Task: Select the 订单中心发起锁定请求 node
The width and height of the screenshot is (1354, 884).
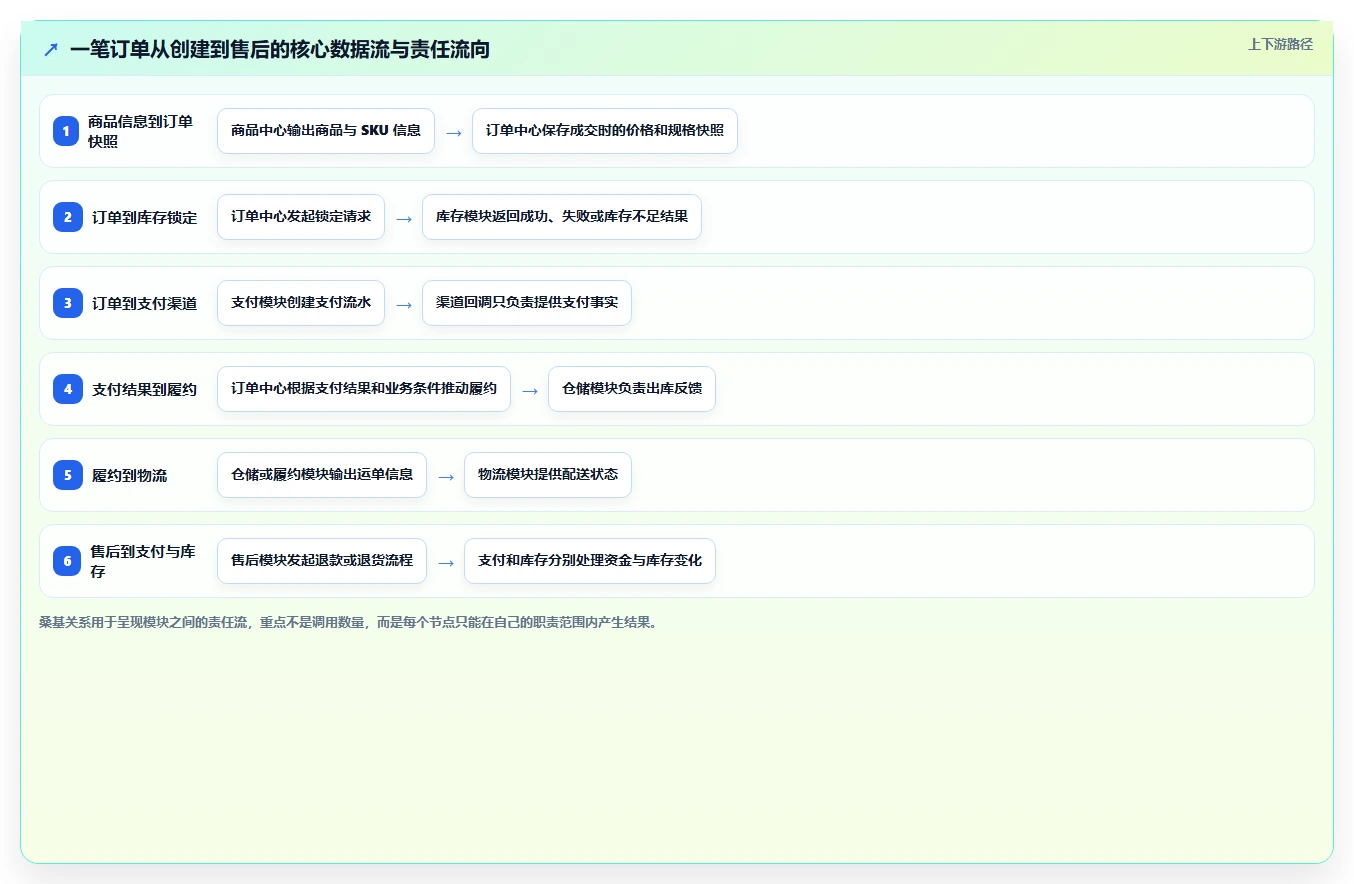Action: click(301, 217)
